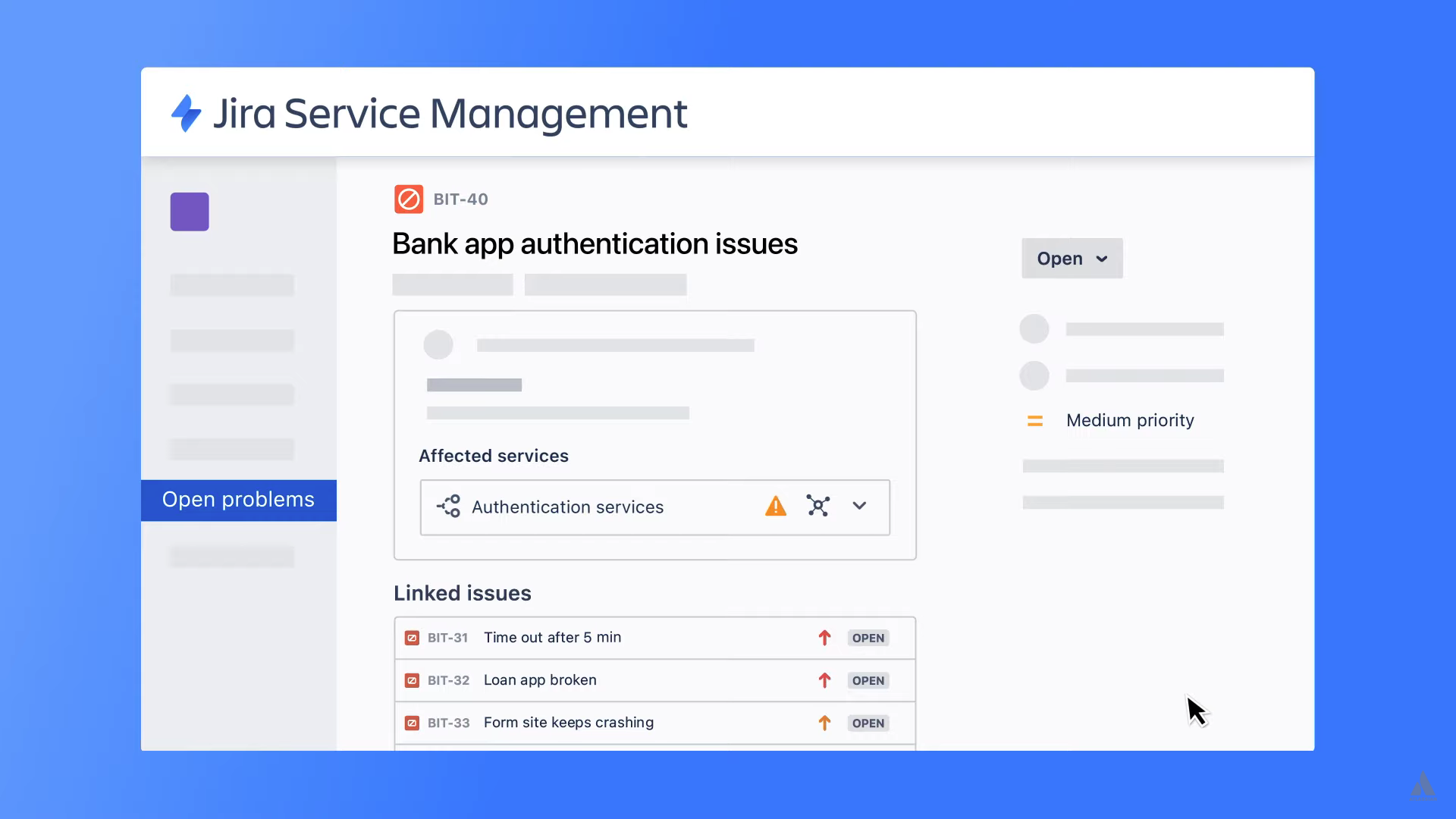1456x819 pixels.
Task: Click Loan app broken summary
Action: (x=540, y=680)
